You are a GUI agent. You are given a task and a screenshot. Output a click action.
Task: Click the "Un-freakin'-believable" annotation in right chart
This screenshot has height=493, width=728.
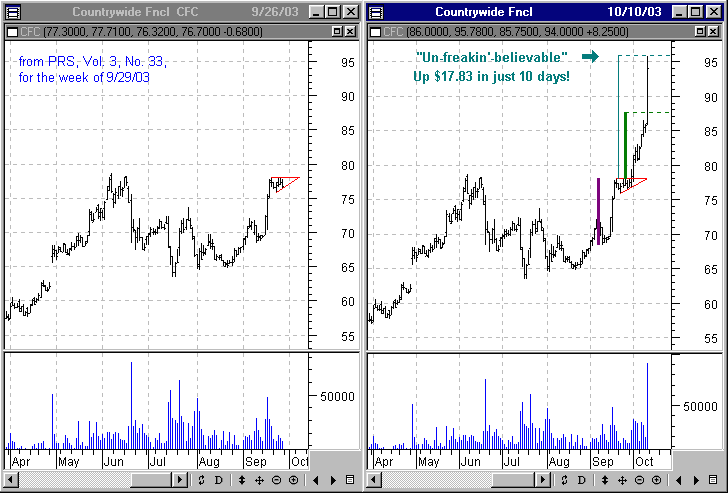click(x=492, y=57)
